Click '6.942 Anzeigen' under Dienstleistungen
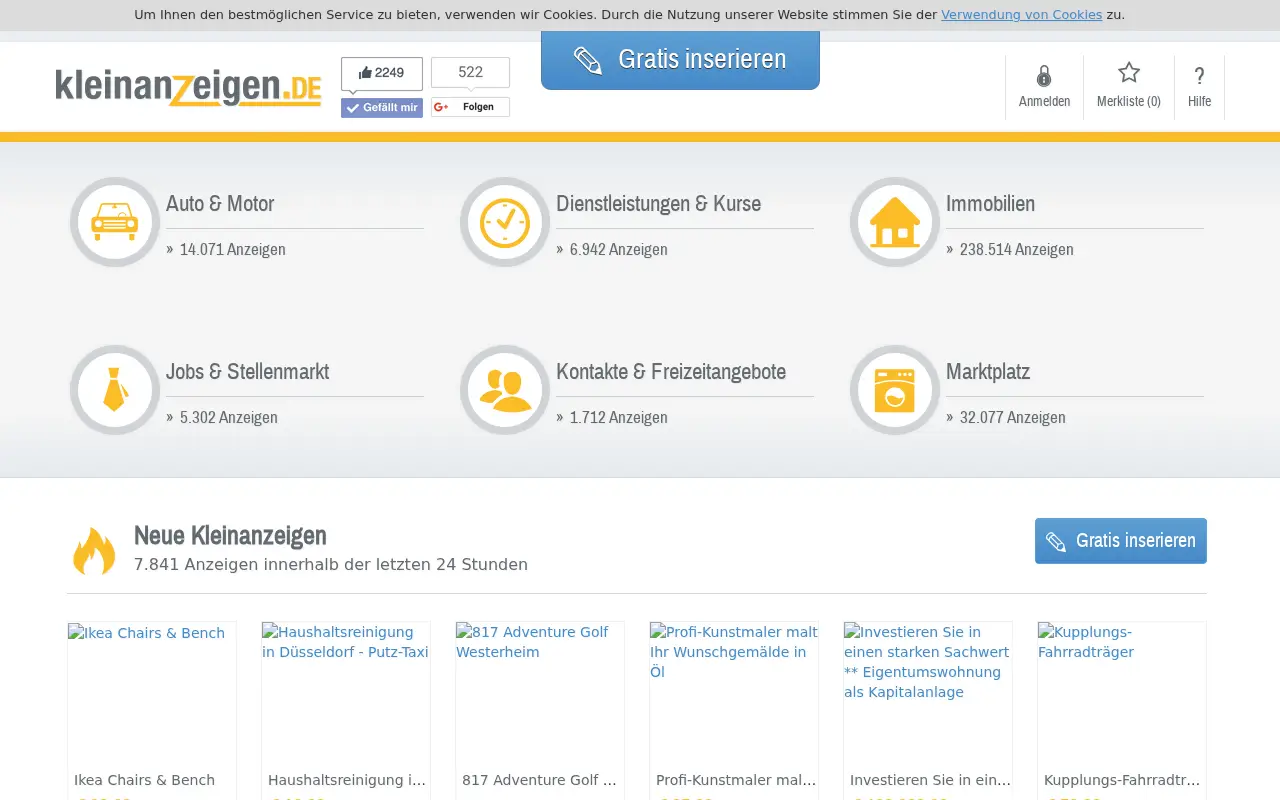 tap(618, 249)
